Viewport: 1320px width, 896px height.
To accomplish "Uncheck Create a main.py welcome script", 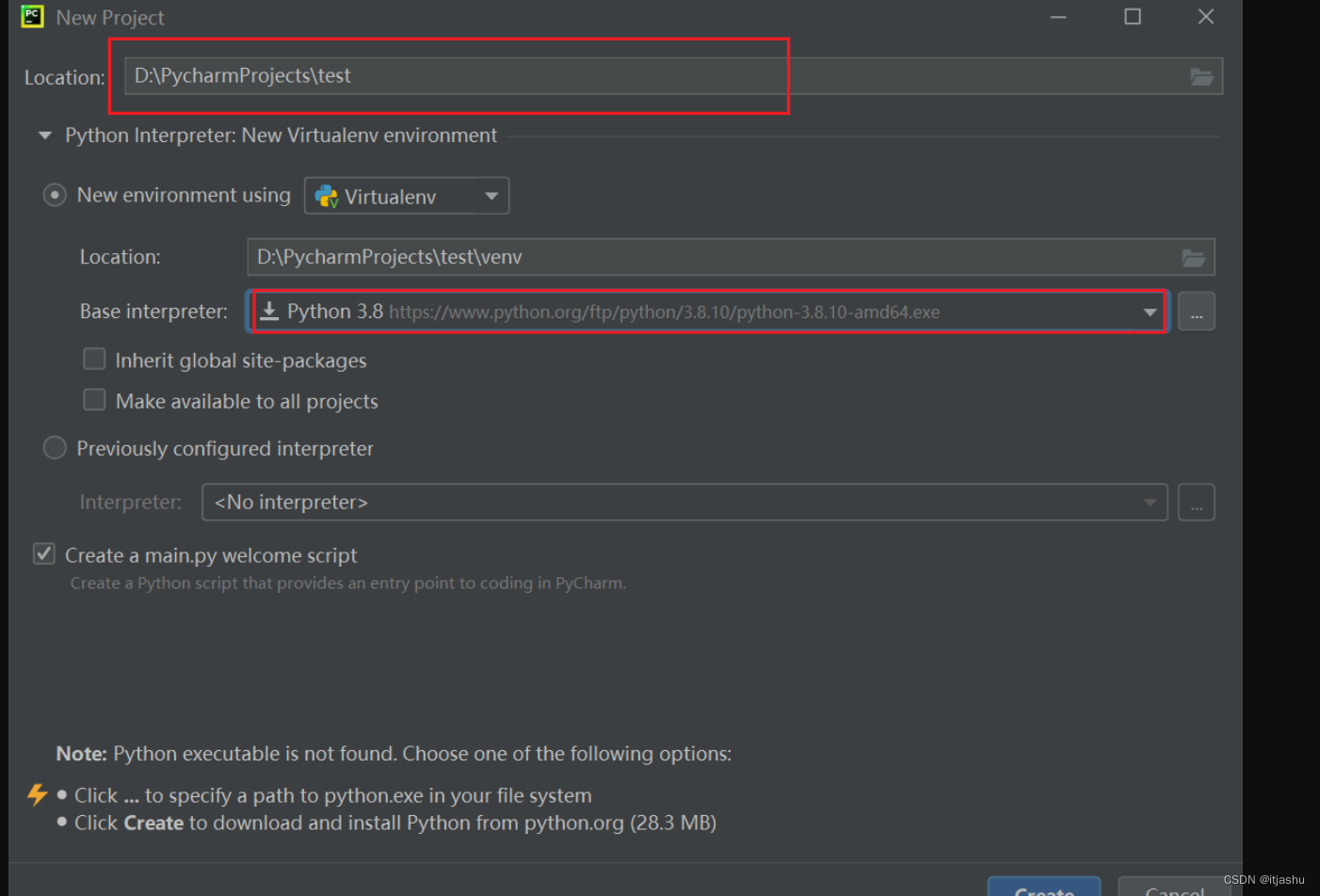I will point(44,553).
